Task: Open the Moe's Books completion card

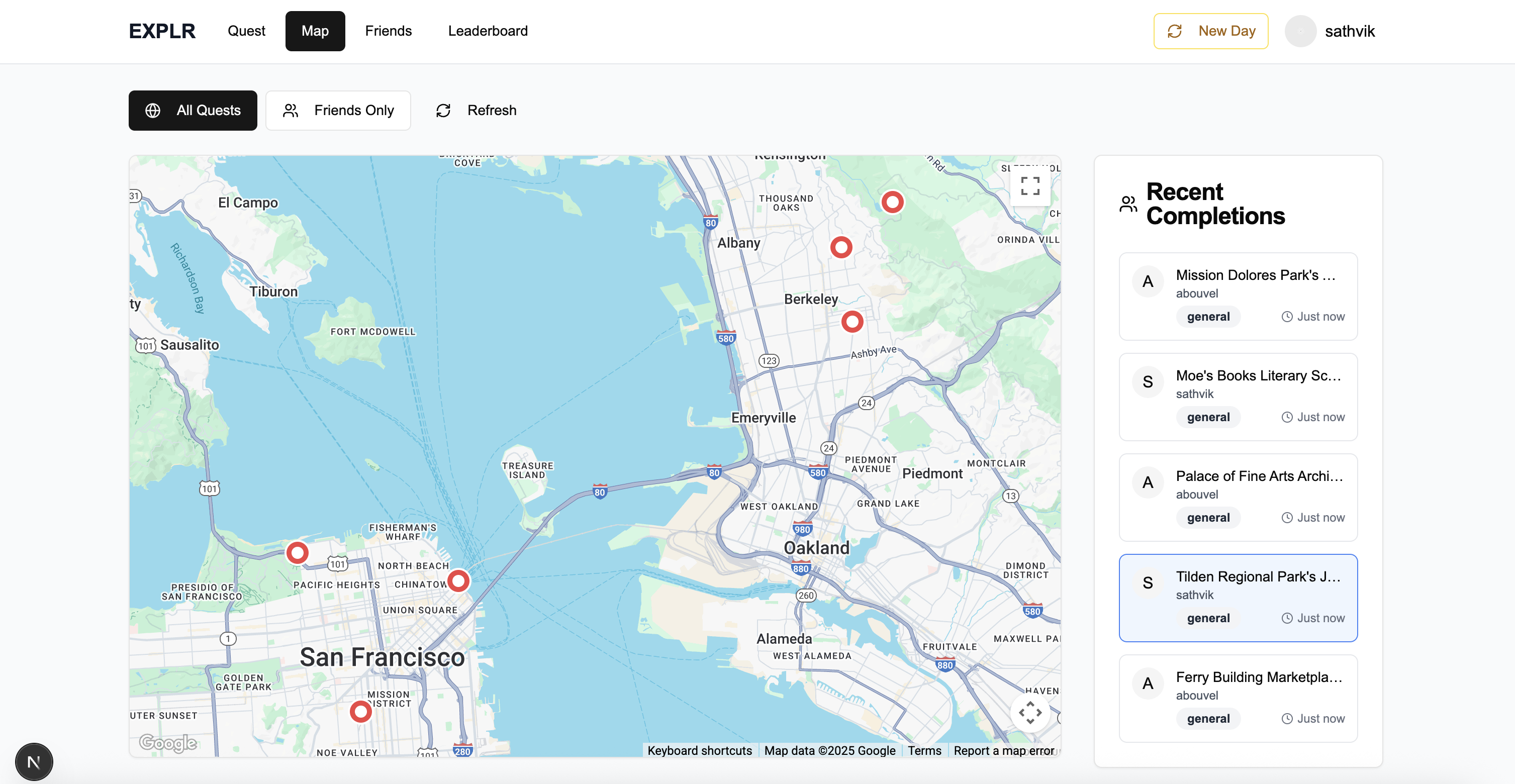Action: point(1238,397)
